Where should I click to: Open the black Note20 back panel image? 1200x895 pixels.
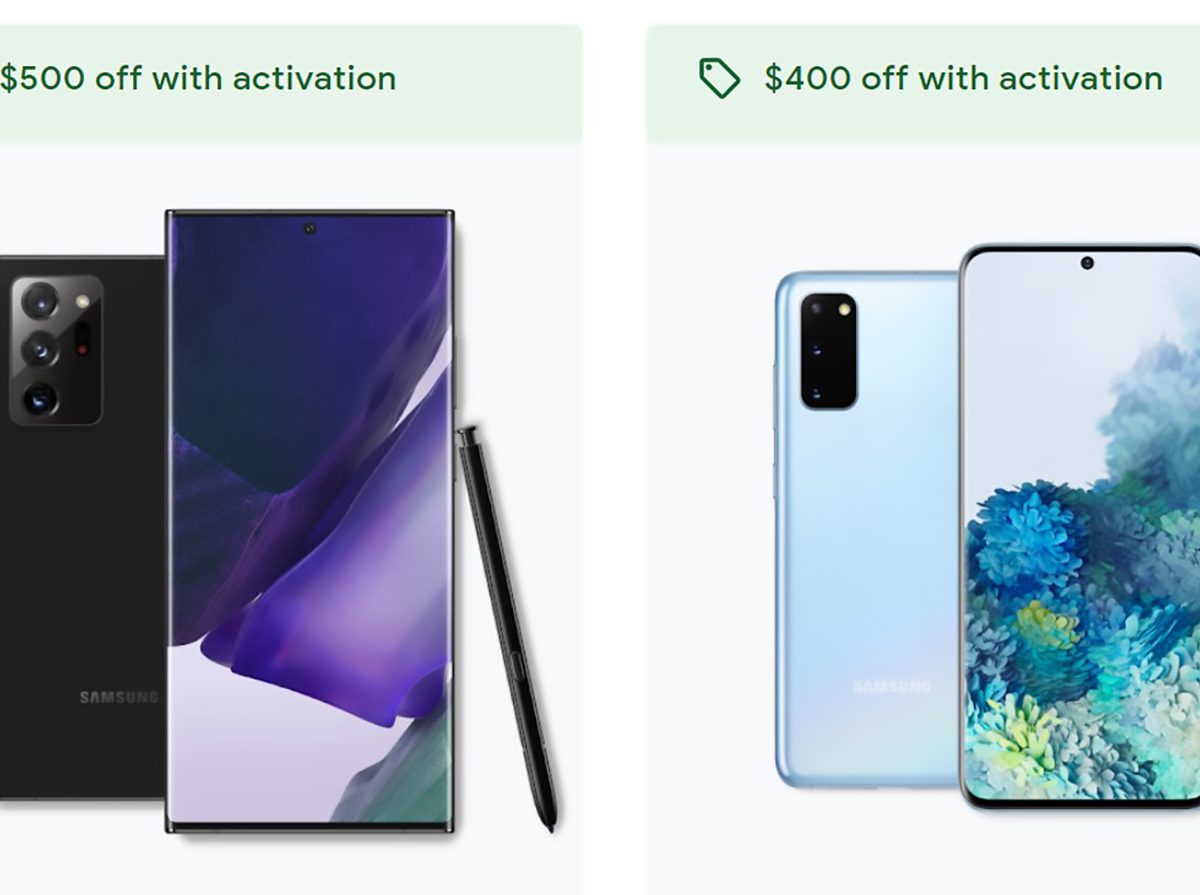click(83, 527)
